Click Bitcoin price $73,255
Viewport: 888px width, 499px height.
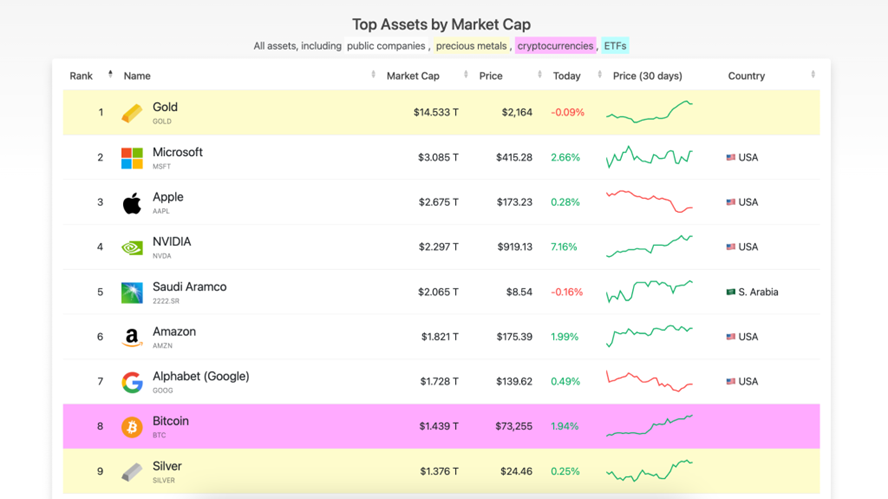[x=514, y=427]
